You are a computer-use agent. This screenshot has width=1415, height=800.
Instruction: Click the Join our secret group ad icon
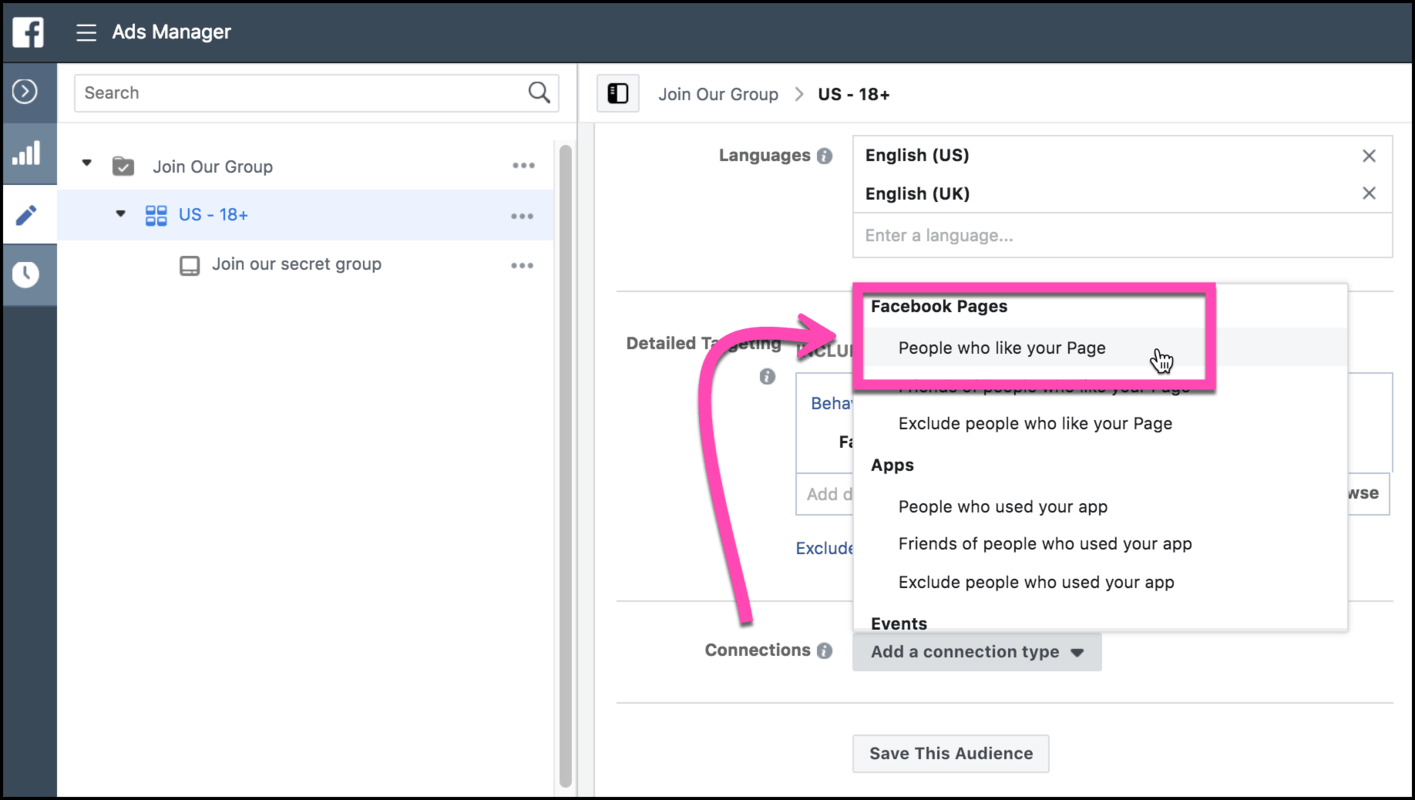189,265
